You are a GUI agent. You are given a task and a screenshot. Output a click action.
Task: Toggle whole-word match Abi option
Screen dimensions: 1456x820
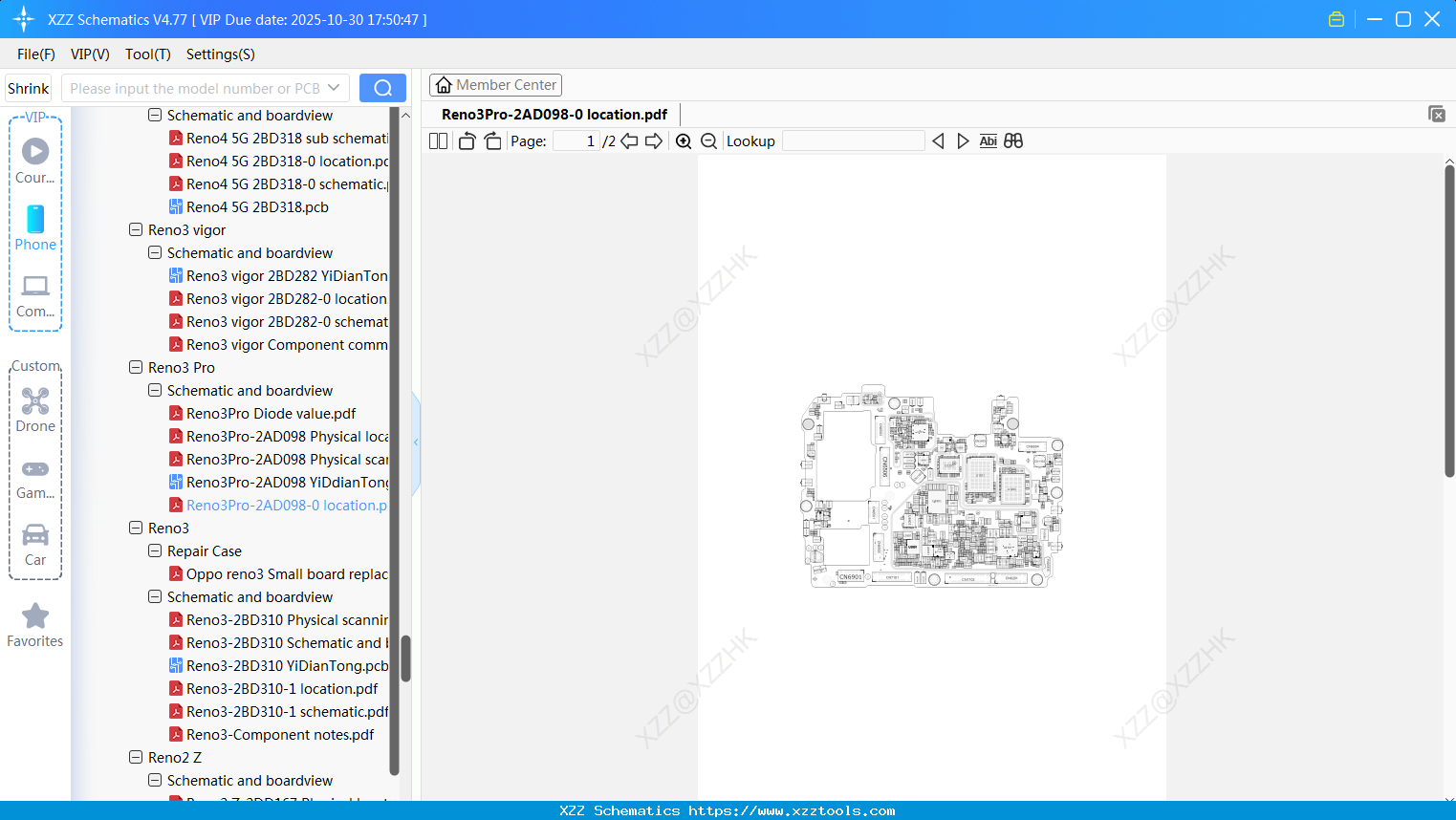[x=989, y=140]
